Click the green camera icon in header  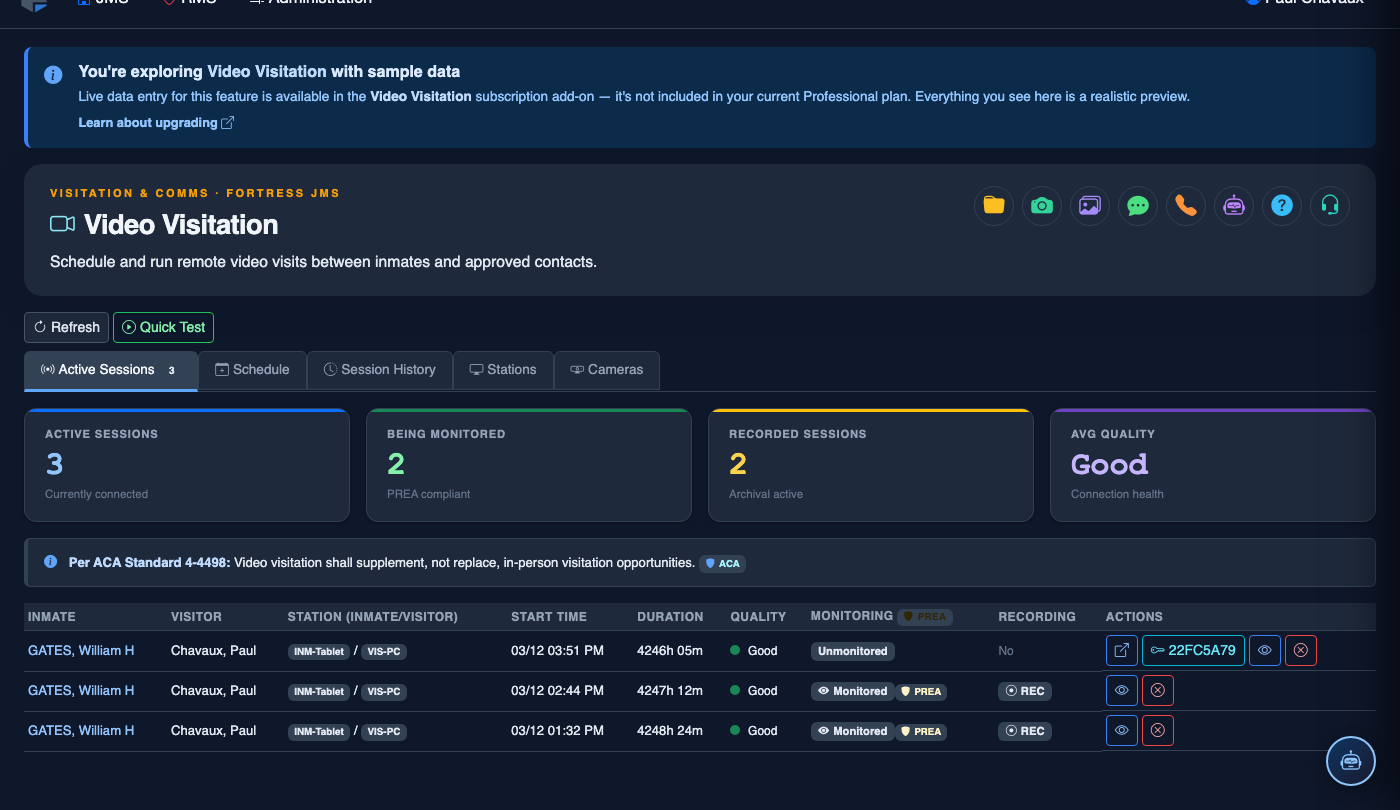pos(1042,205)
